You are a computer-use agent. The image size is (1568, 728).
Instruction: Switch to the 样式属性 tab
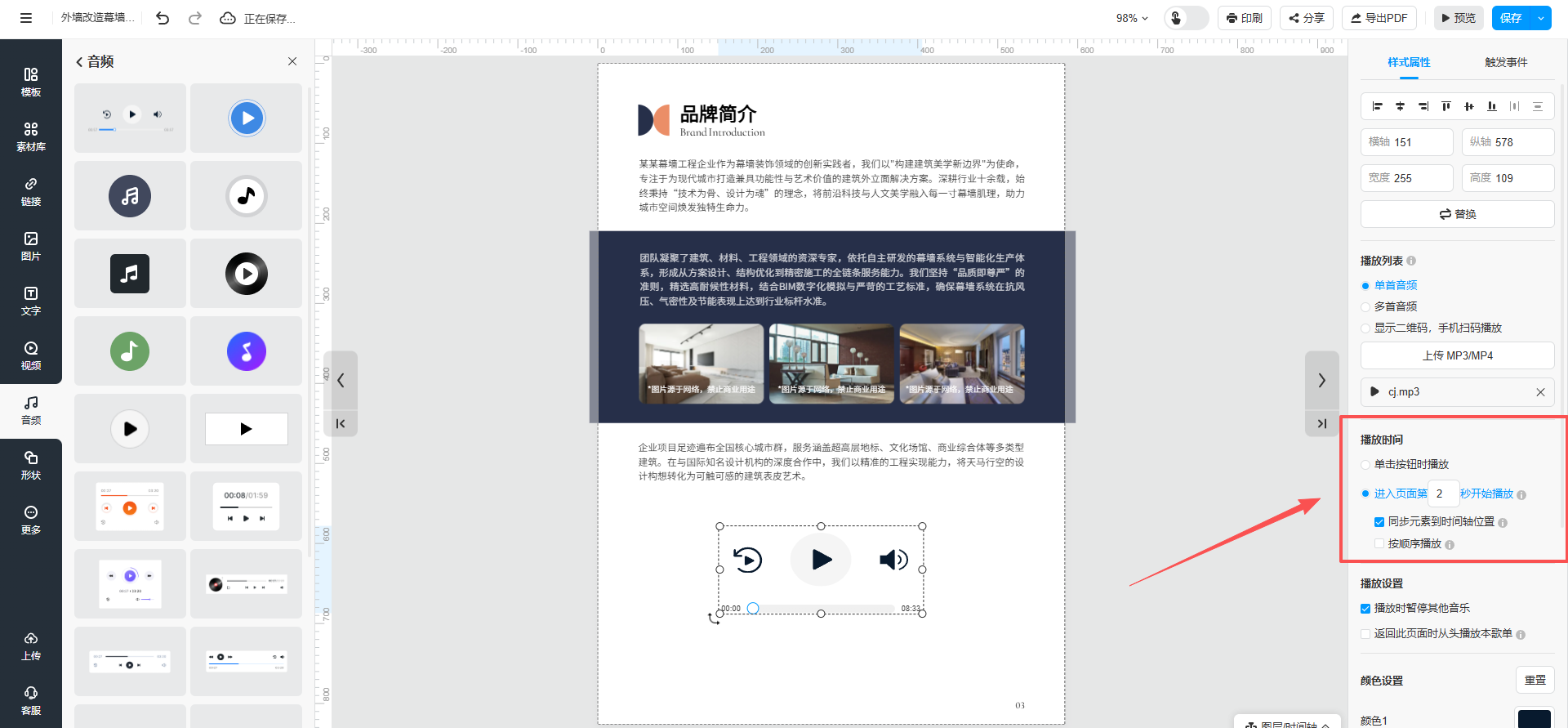click(1409, 62)
